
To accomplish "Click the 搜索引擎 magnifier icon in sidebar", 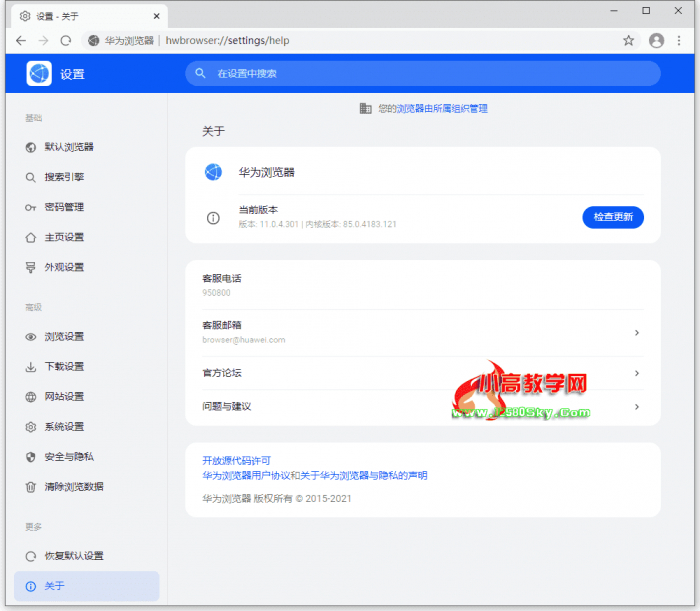I will pos(30,178).
